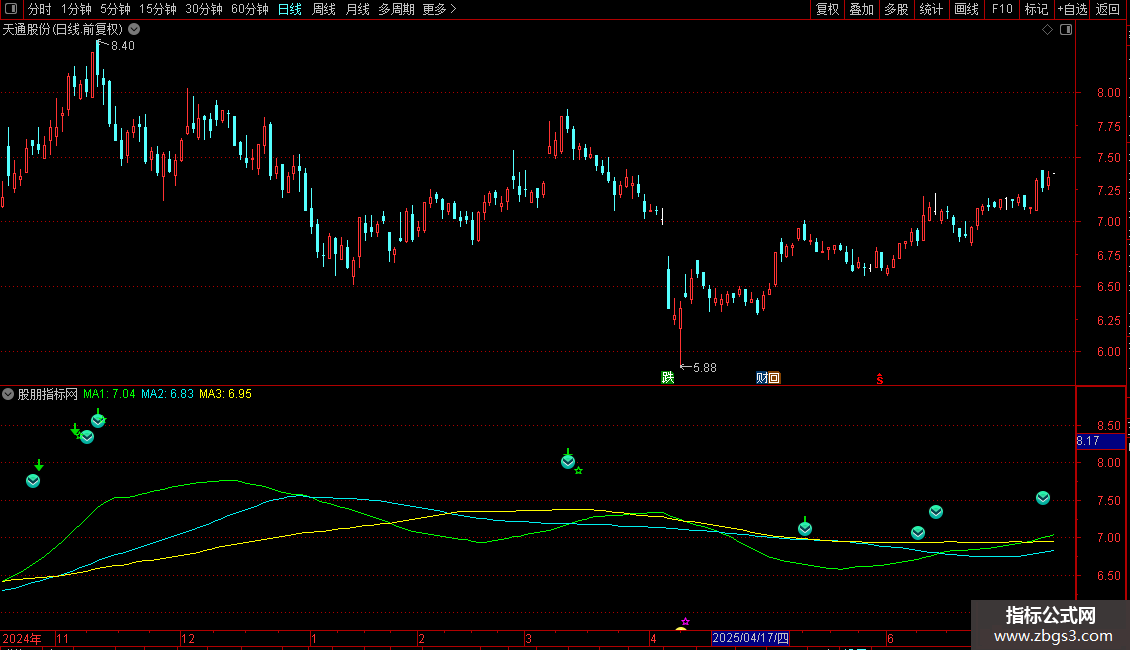
Task: Click the 8.00 price axis label in the main chart
Action: pos(1108,93)
